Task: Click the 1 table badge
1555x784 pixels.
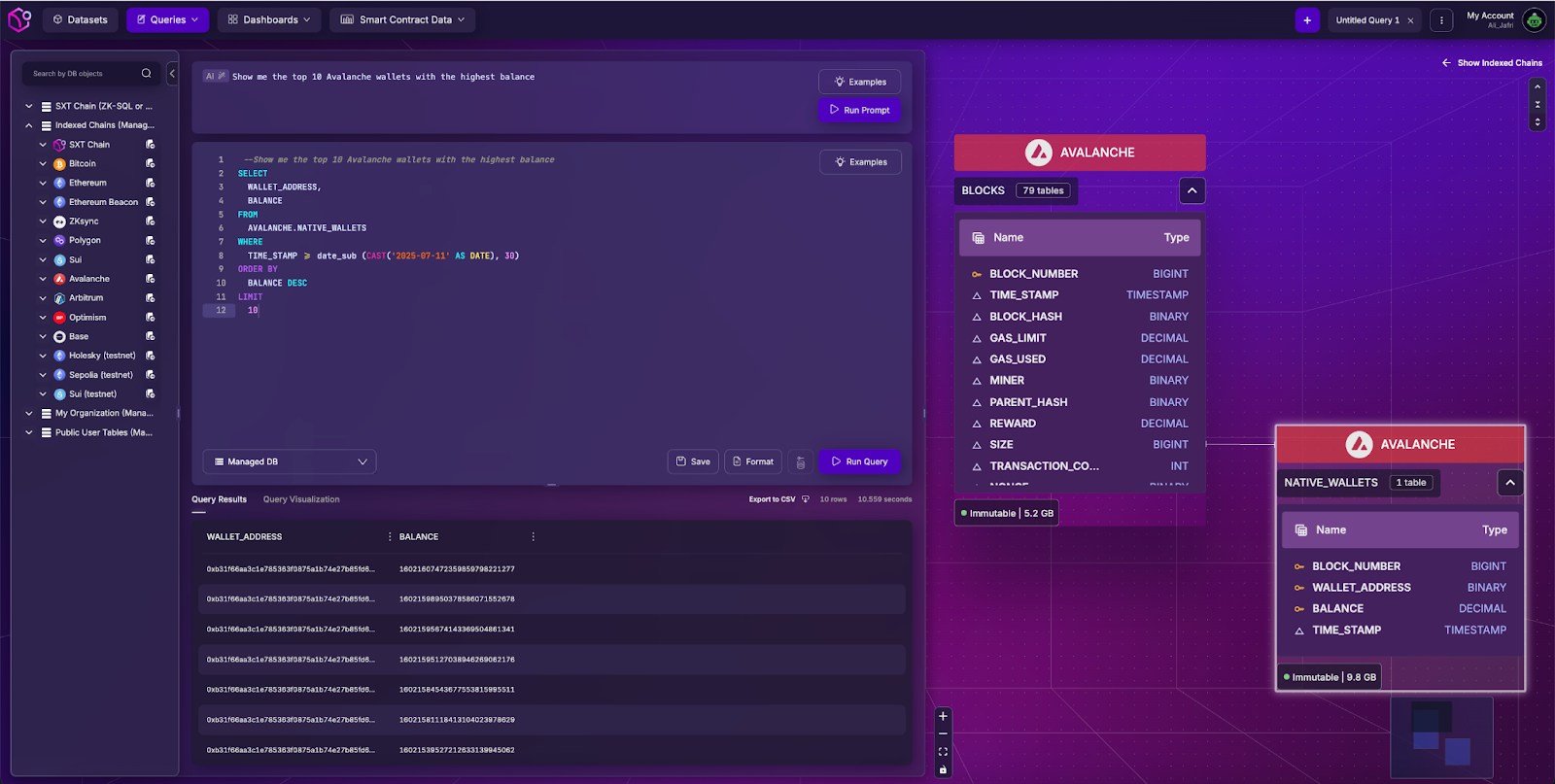Action: click(1411, 483)
